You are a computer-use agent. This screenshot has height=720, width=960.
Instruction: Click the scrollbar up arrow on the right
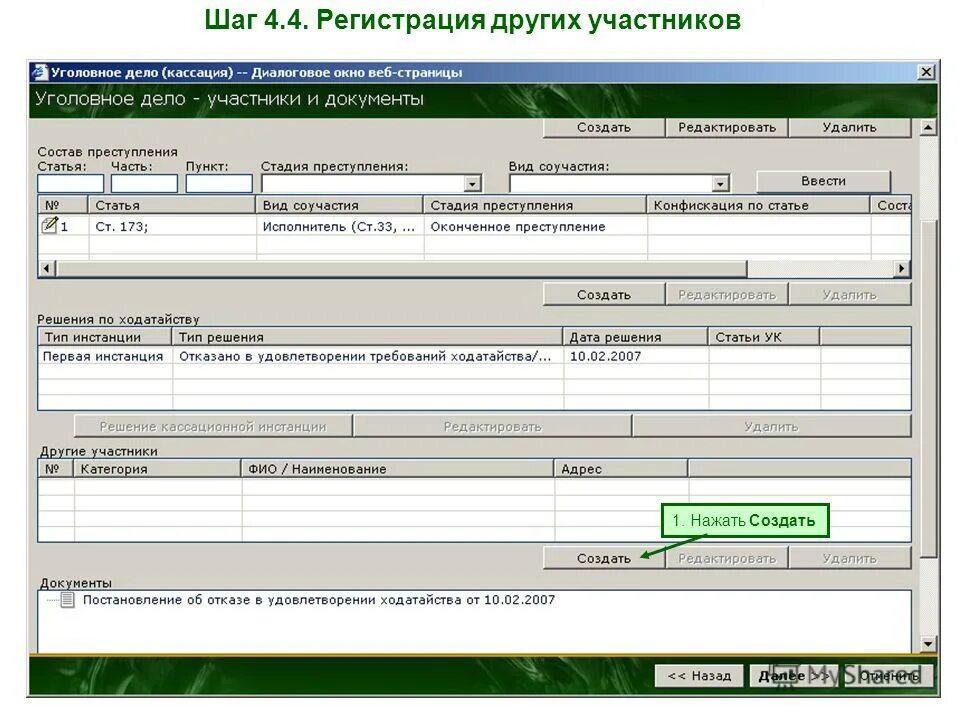[930, 127]
